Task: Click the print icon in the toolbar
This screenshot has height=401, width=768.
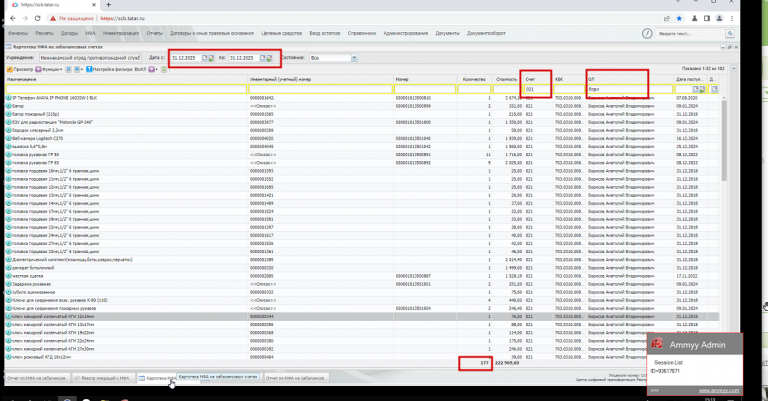Action: (77, 70)
